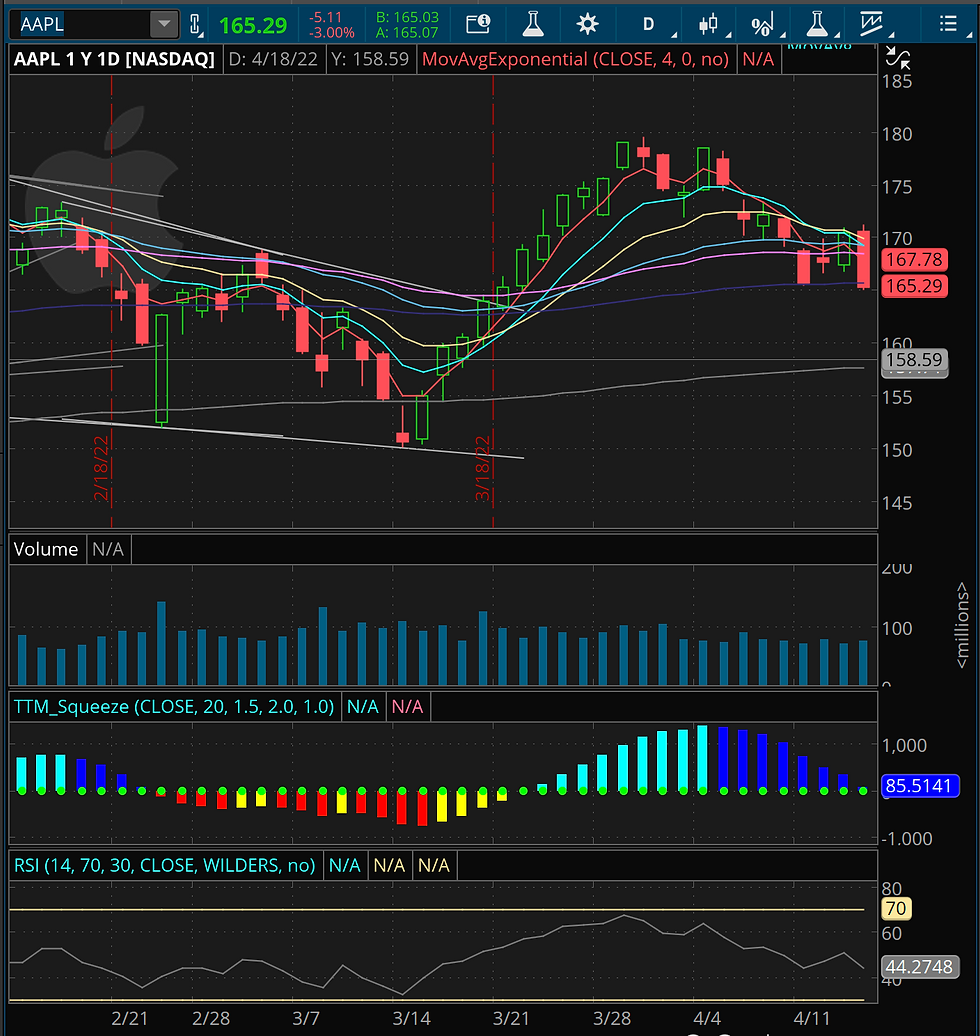This screenshot has width=980, height=1036.
Task: Click the 175 price axis label
Action: (x=897, y=187)
